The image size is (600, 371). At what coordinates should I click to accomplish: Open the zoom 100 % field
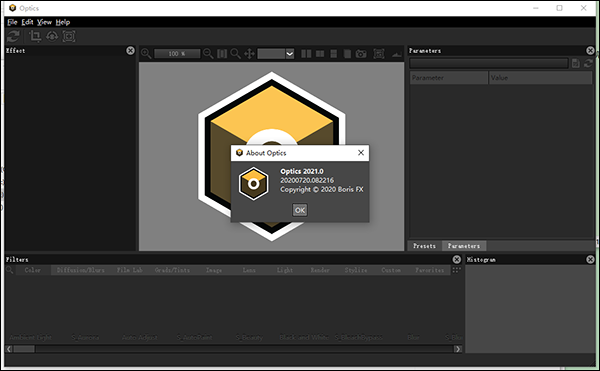[177, 54]
